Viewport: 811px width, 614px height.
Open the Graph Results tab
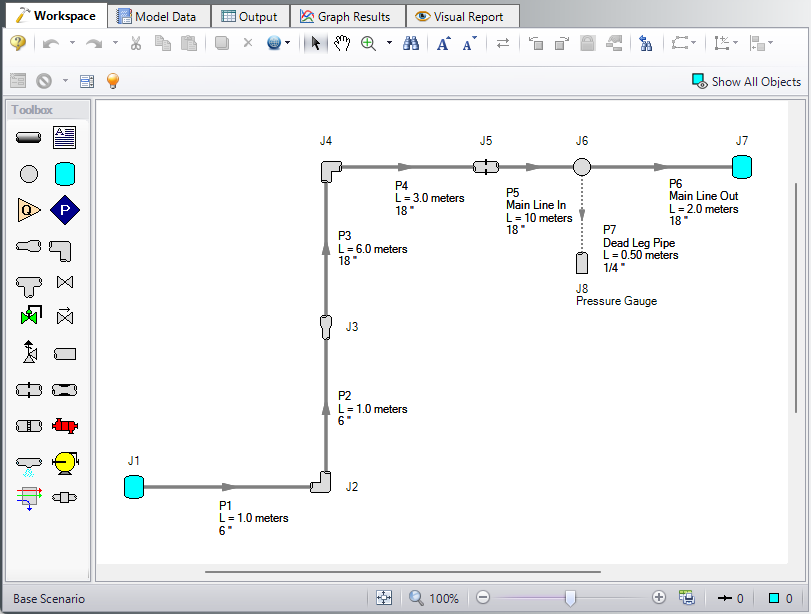[347, 16]
